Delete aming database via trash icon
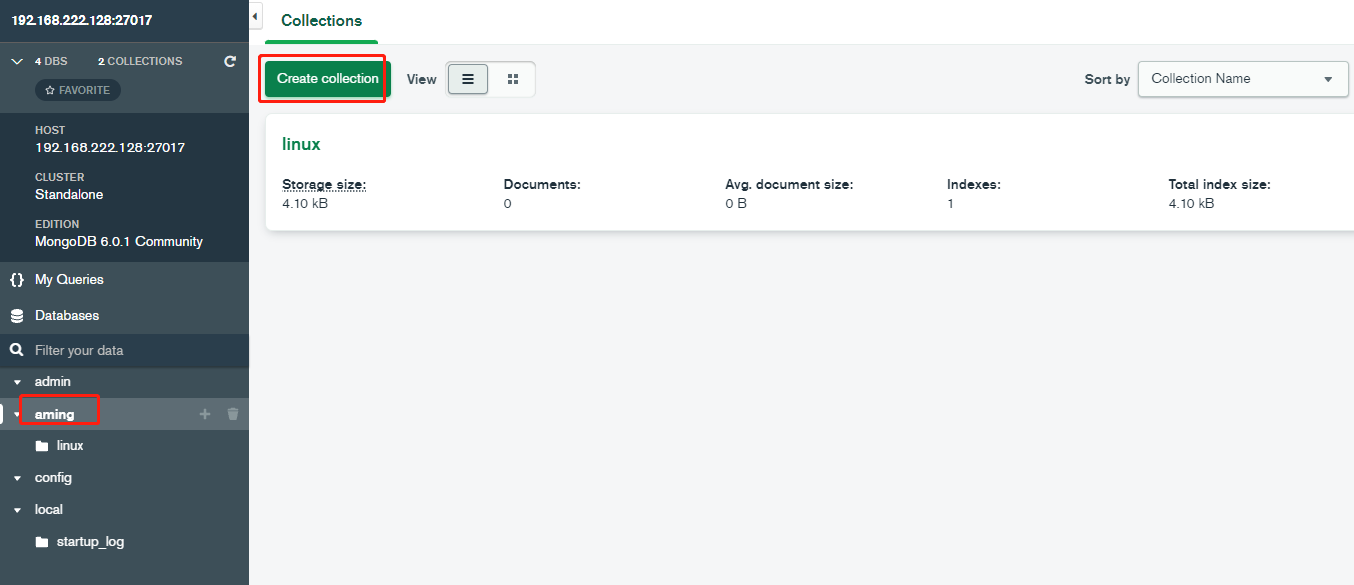1354x585 pixels. 233,414
